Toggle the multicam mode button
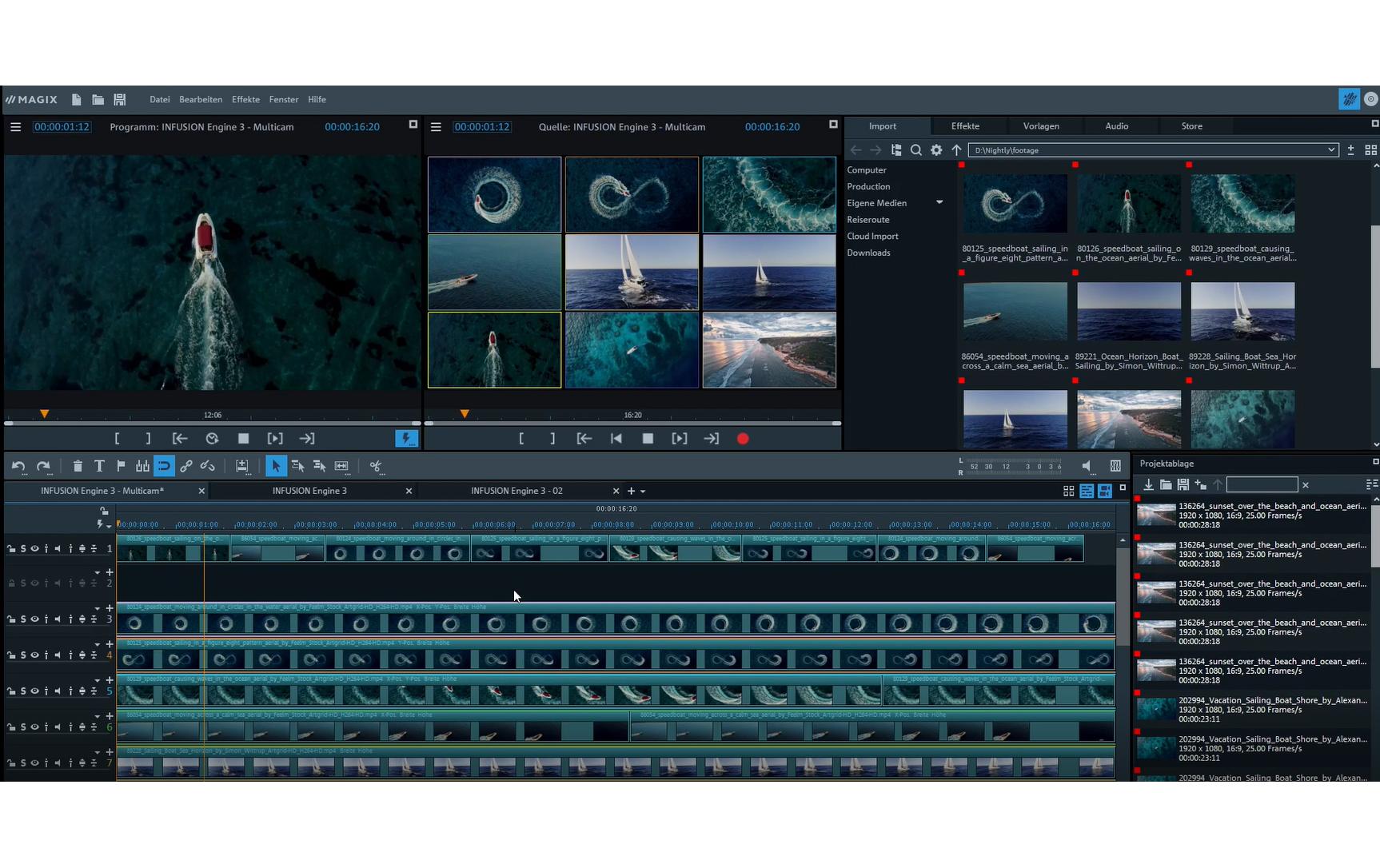1380x868 pixels. click(x=1105, y=491)
